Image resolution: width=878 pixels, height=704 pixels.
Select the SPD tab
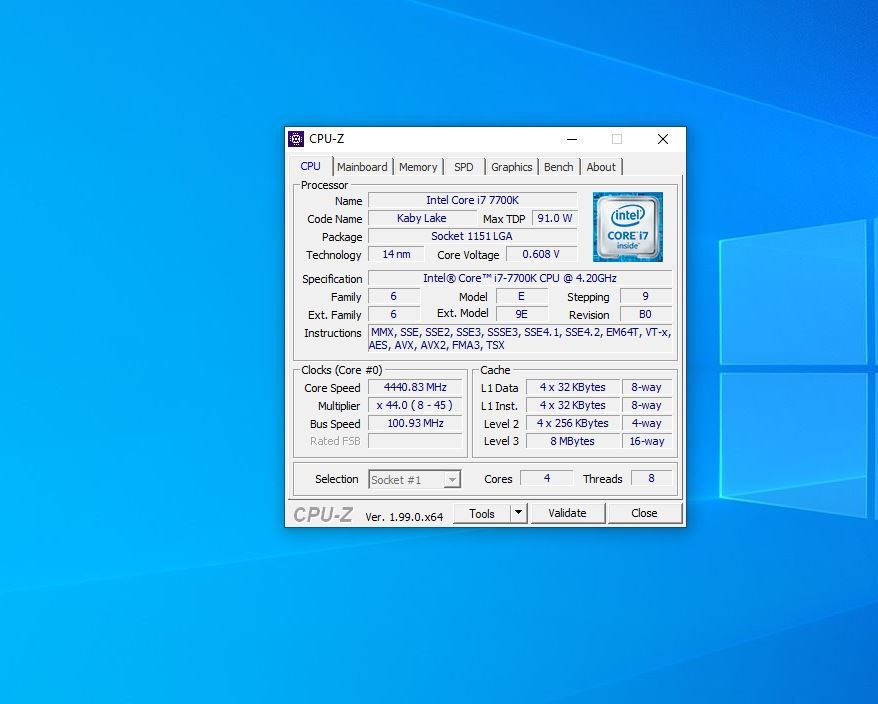[464, 167]
